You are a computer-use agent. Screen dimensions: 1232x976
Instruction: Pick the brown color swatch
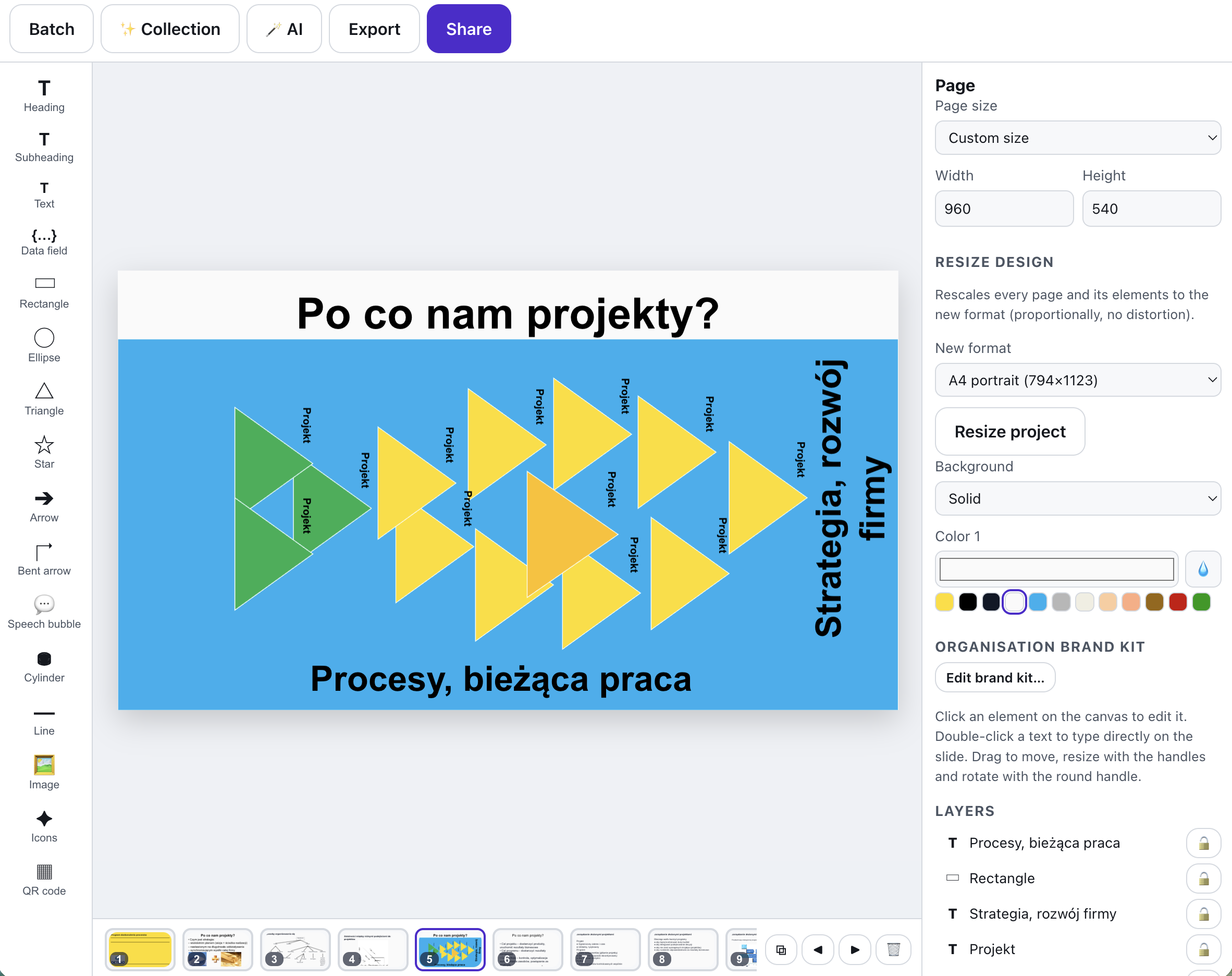click(1154, 602)
